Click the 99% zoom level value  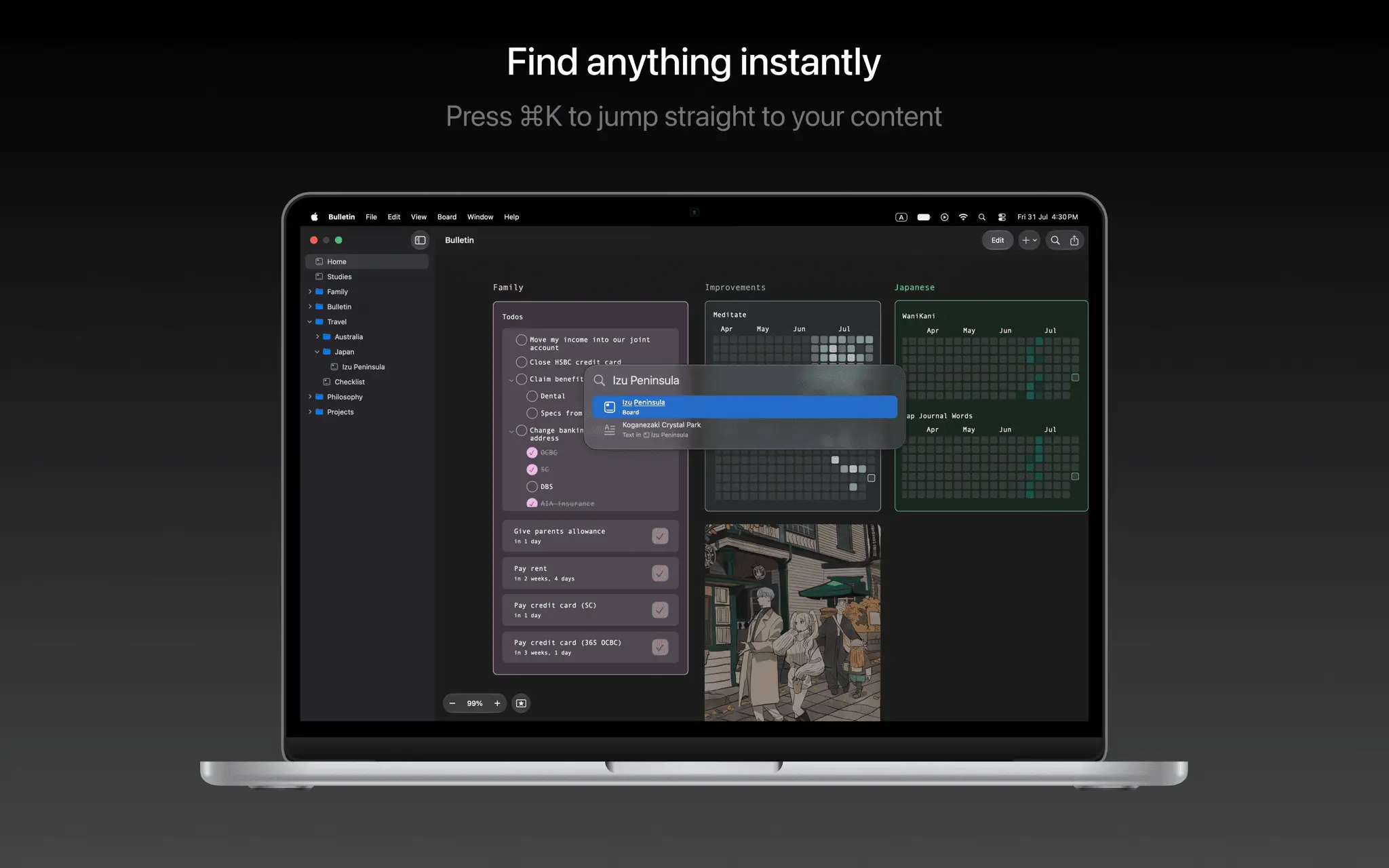point(475,703)
